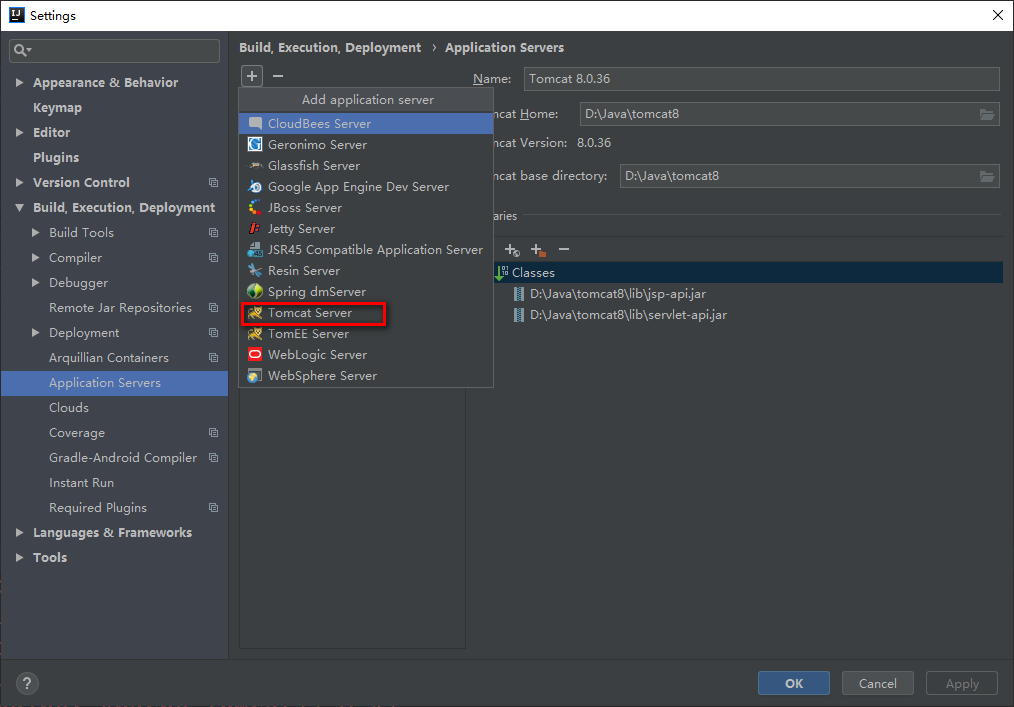Screen dimensions: 1014x707
Task: Expand the Tools section
Action: point(19,558)
